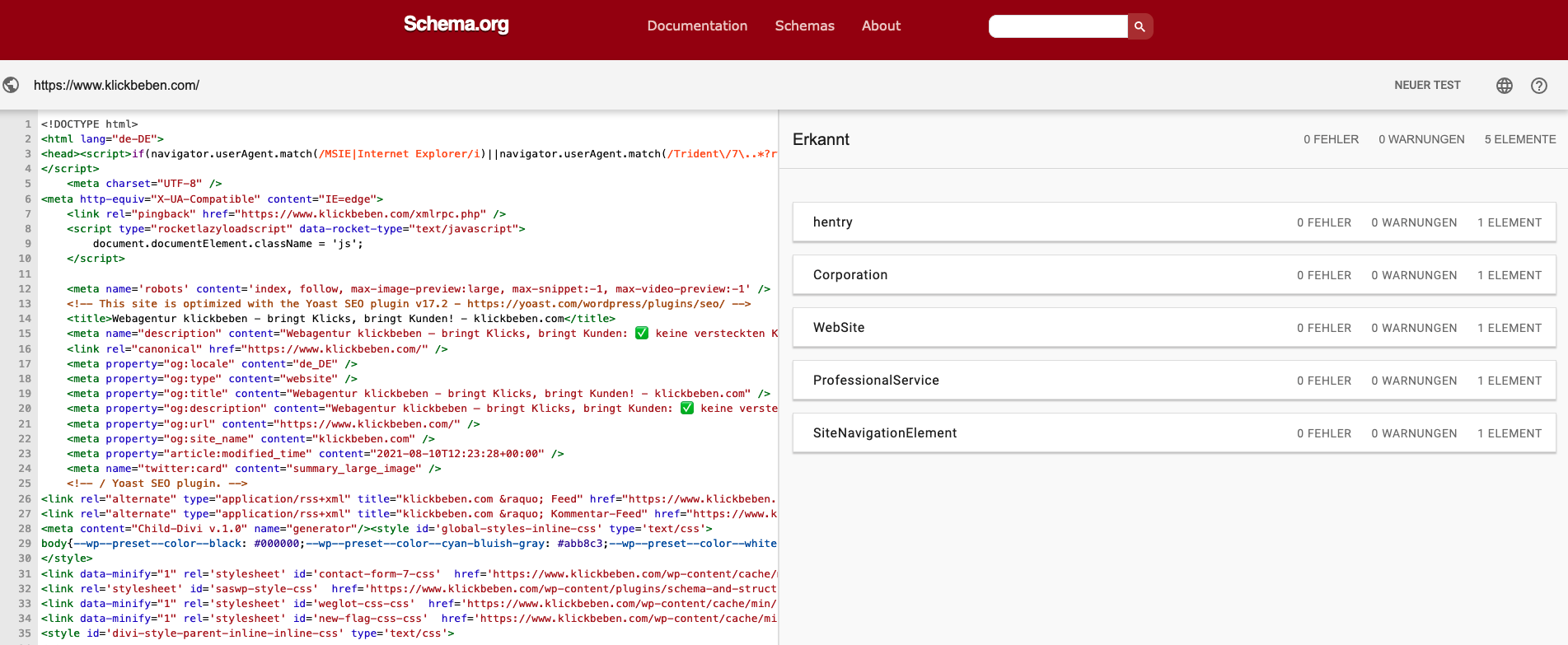Expand the ProfessionalService result row
Viewport: 1568px width, 645px height.
pyautogui.click(x=1174, y=381)
